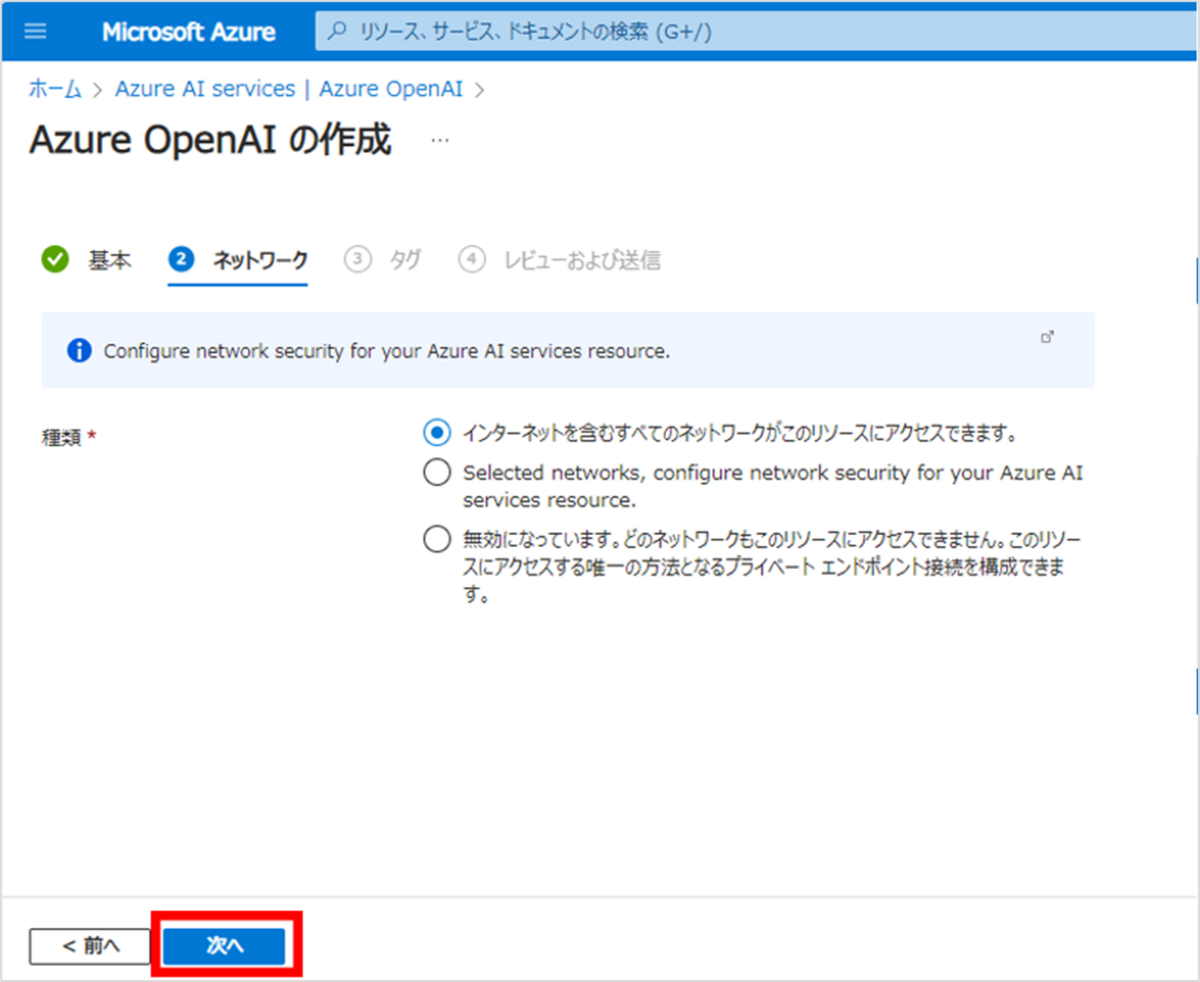The image size is (1200, 982).
Task: Click the Microsoft Azure logo text
Action: click(188, 32)
